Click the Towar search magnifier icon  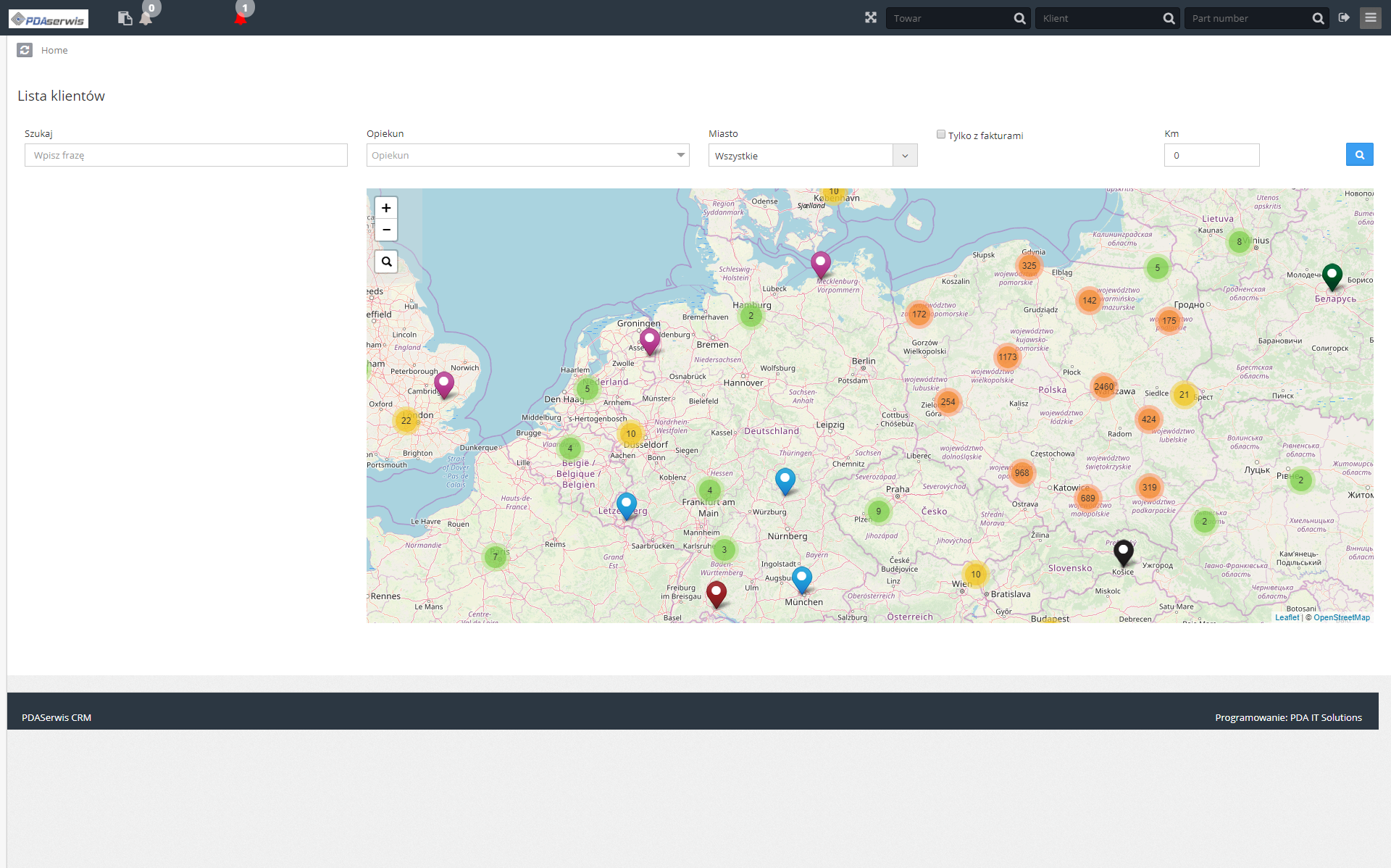(1019, 19)
